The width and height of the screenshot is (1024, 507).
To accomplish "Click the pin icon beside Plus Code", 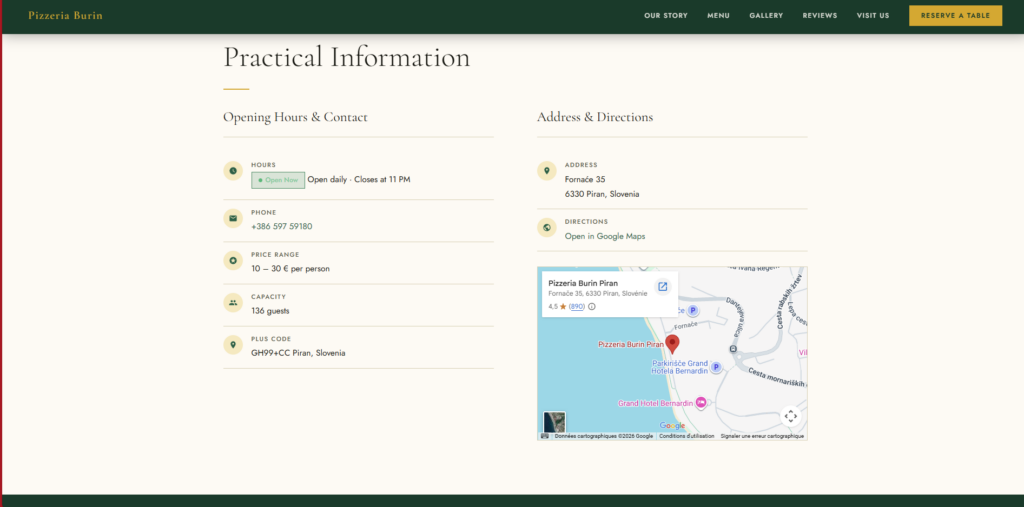I will point(233,345).
